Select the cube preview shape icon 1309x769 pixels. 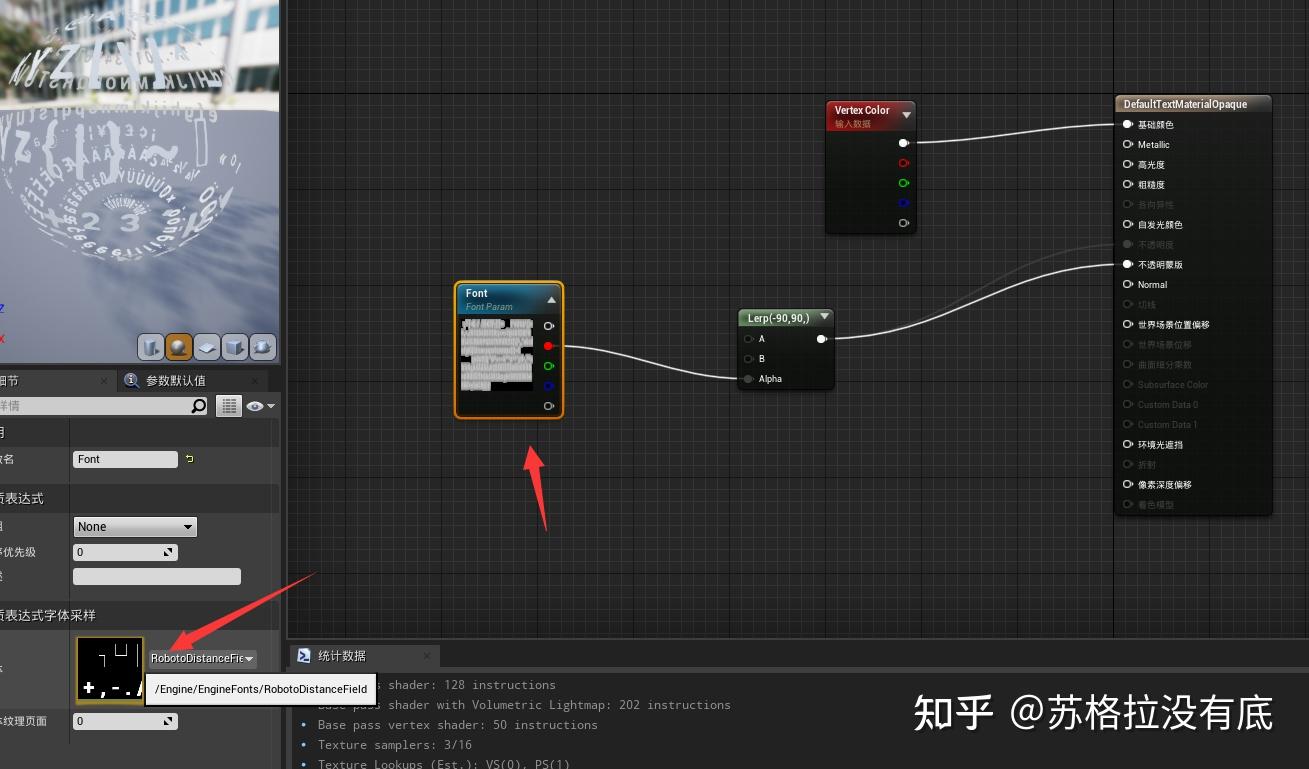[x=234, y=347]
